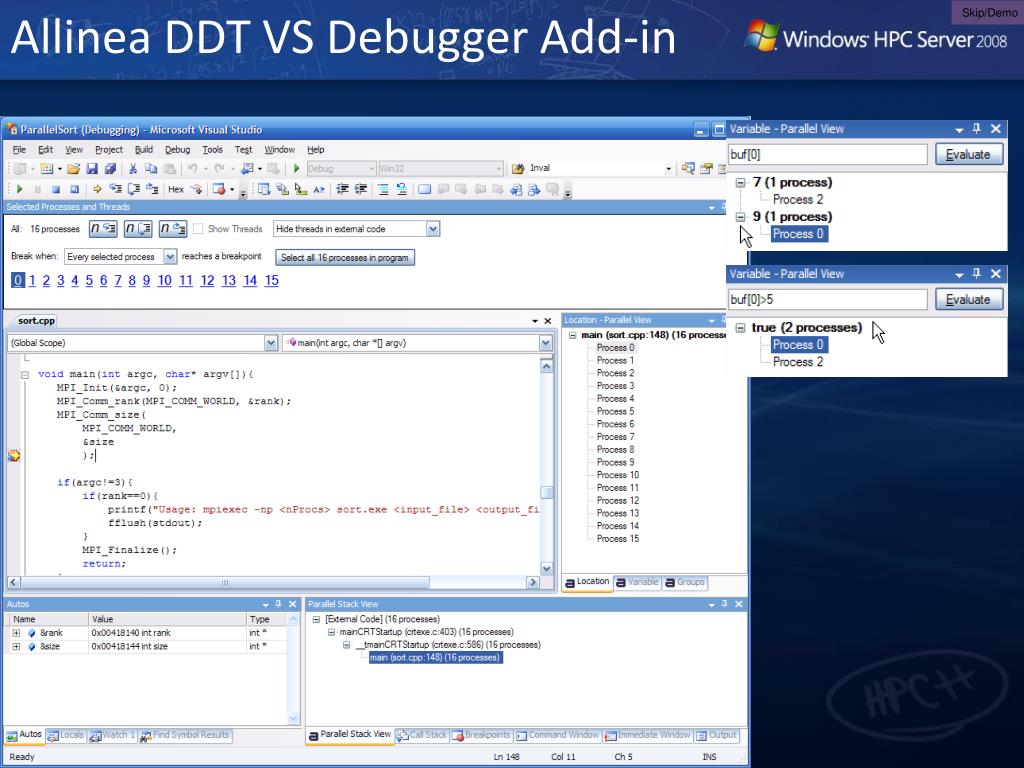Screen dimensions: 1024x768
Task: Click the parallel Step Out 'n' button
Action: [x=172, y=229]
